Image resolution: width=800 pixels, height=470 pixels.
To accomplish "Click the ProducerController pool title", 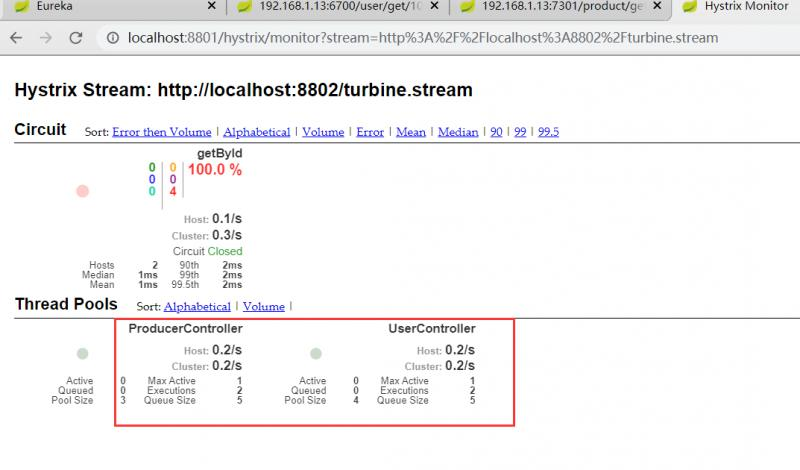I will [185, 328].
